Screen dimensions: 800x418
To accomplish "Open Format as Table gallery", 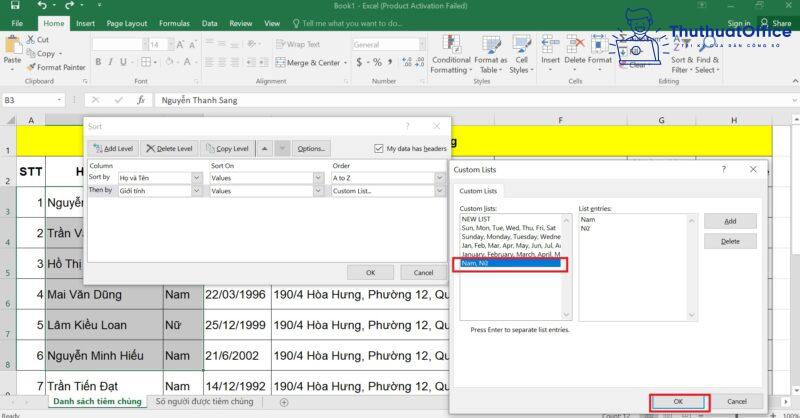I will (x=490, y=55).
